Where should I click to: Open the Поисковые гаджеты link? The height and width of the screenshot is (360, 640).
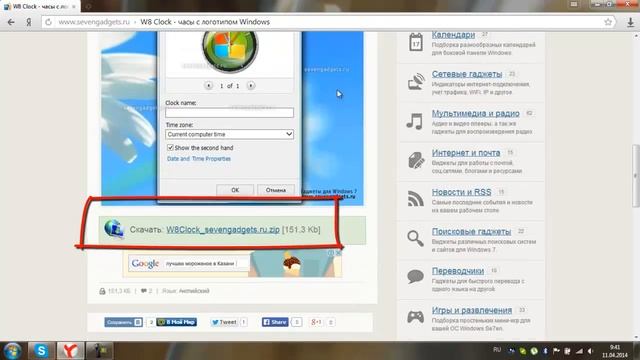471,231
